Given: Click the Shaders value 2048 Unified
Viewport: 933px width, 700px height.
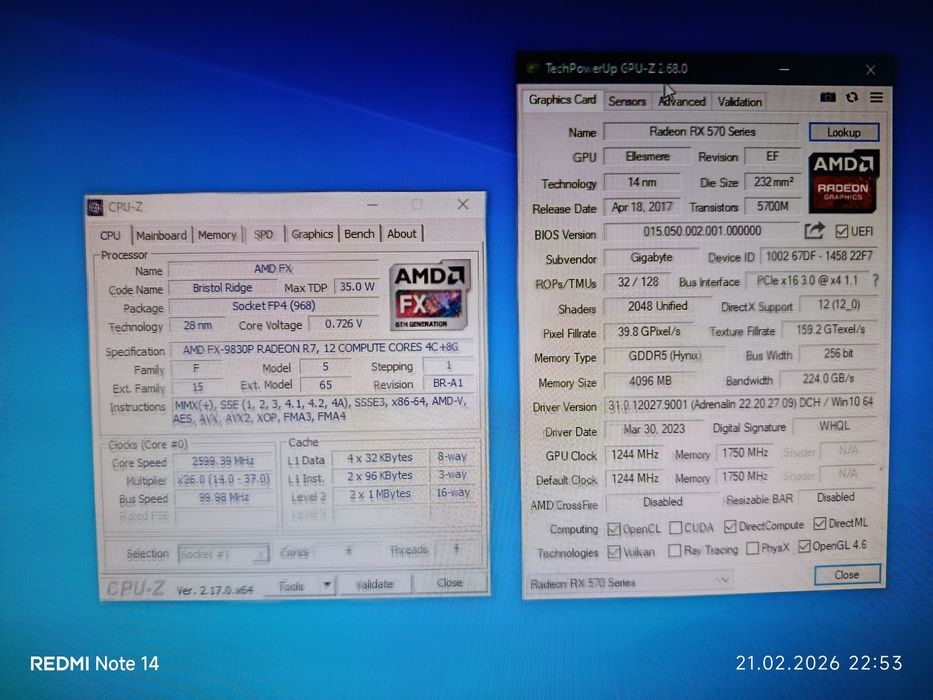Looking at the screenshot, I should (658, 306).
